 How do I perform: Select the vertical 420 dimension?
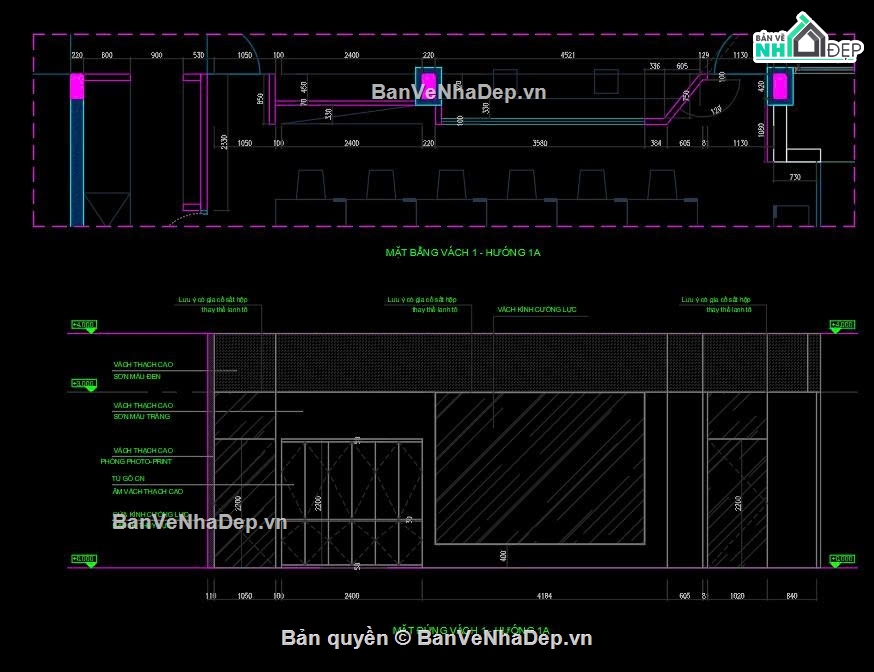coord(761,86)
